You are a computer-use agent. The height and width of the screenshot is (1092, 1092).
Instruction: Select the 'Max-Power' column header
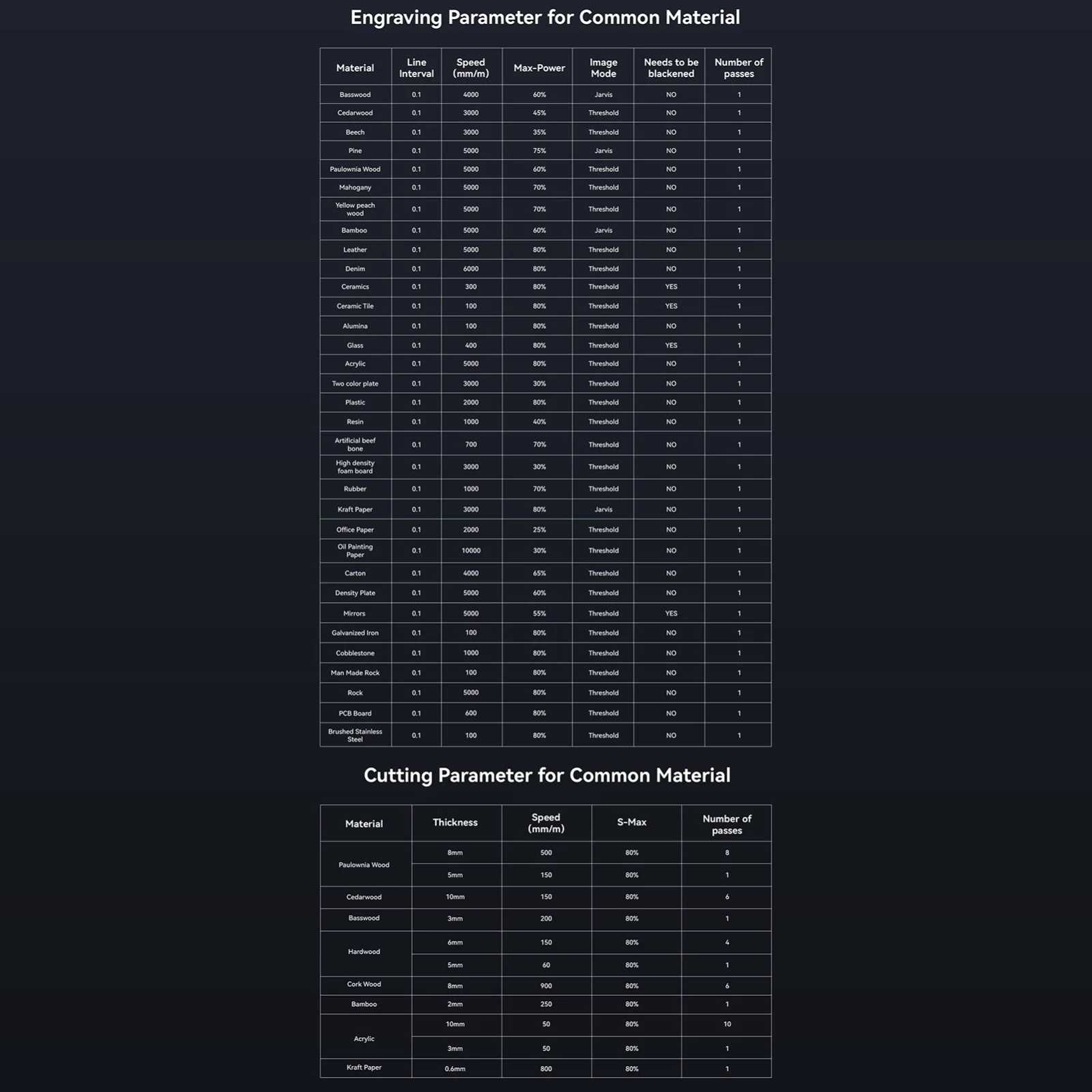tap(539, 68)
